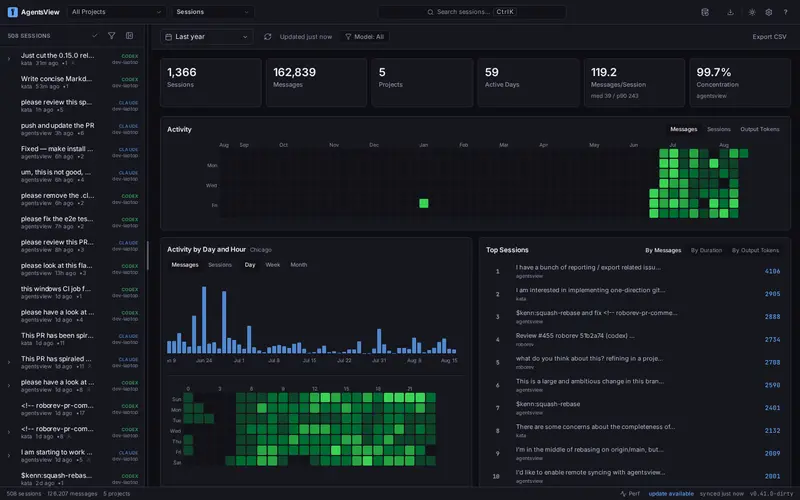This screenshot has height=500, width=800.
Task: Set timeline granularity to Day
Action: coord(250,265)
